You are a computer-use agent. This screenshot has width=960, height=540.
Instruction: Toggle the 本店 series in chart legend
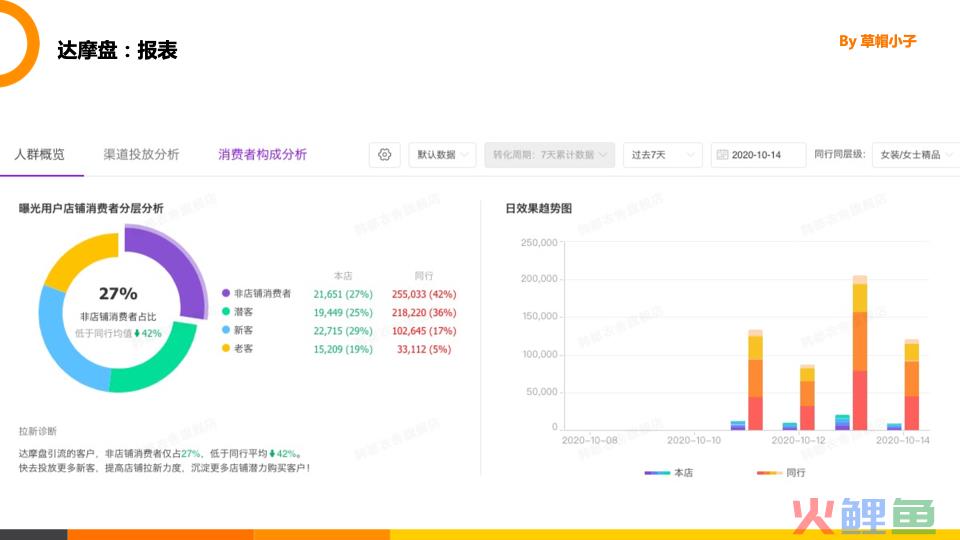(x=669, y=473)
